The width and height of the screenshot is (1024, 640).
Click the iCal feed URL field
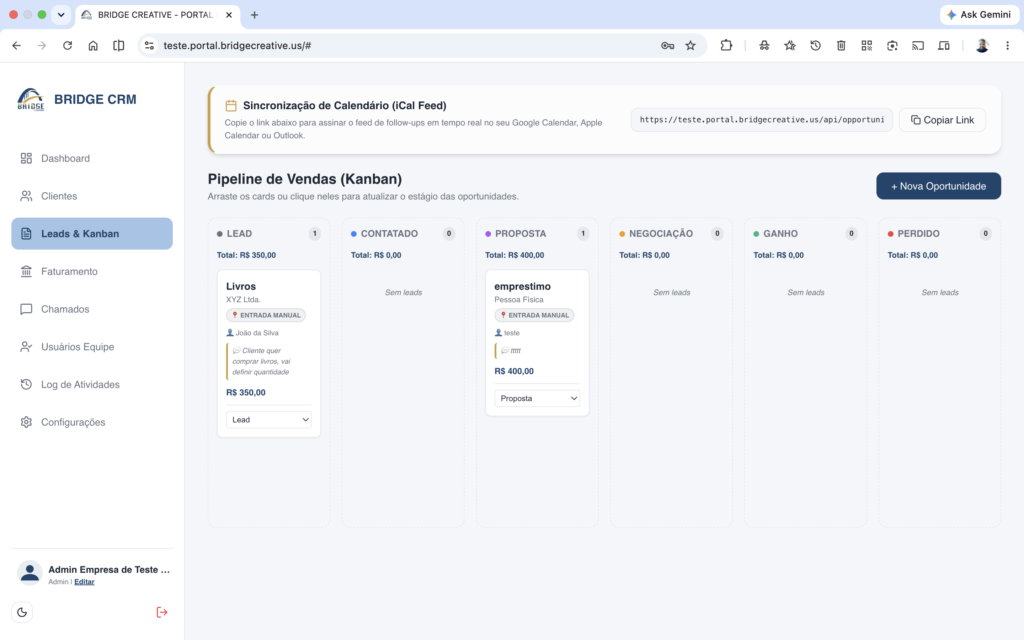[761, 120]
